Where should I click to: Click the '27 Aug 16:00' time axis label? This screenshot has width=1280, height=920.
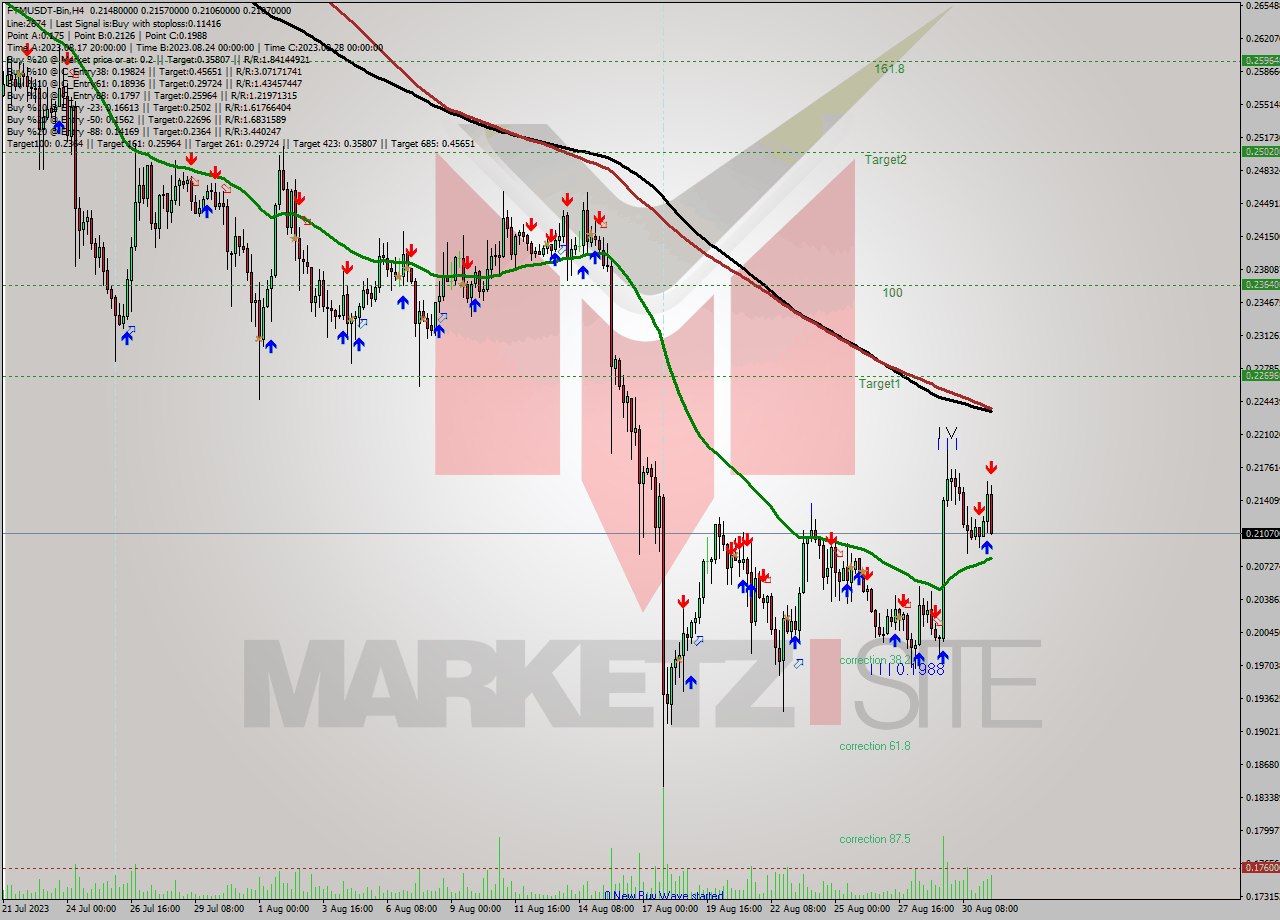pos(925,909)
